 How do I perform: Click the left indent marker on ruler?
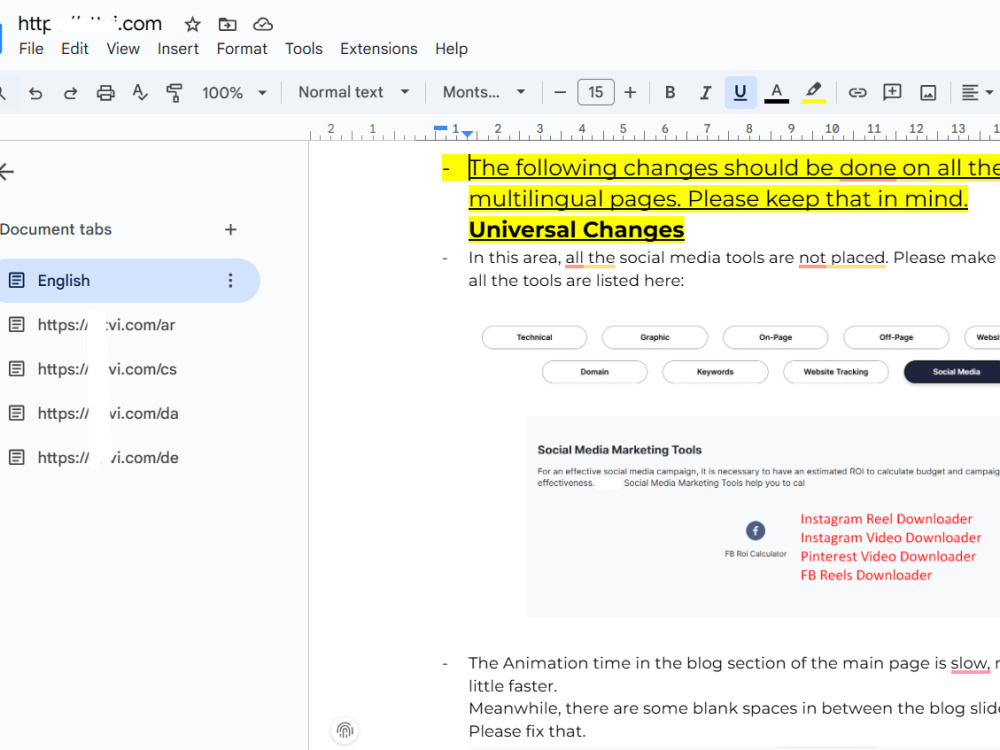click(x=467, y=133)
